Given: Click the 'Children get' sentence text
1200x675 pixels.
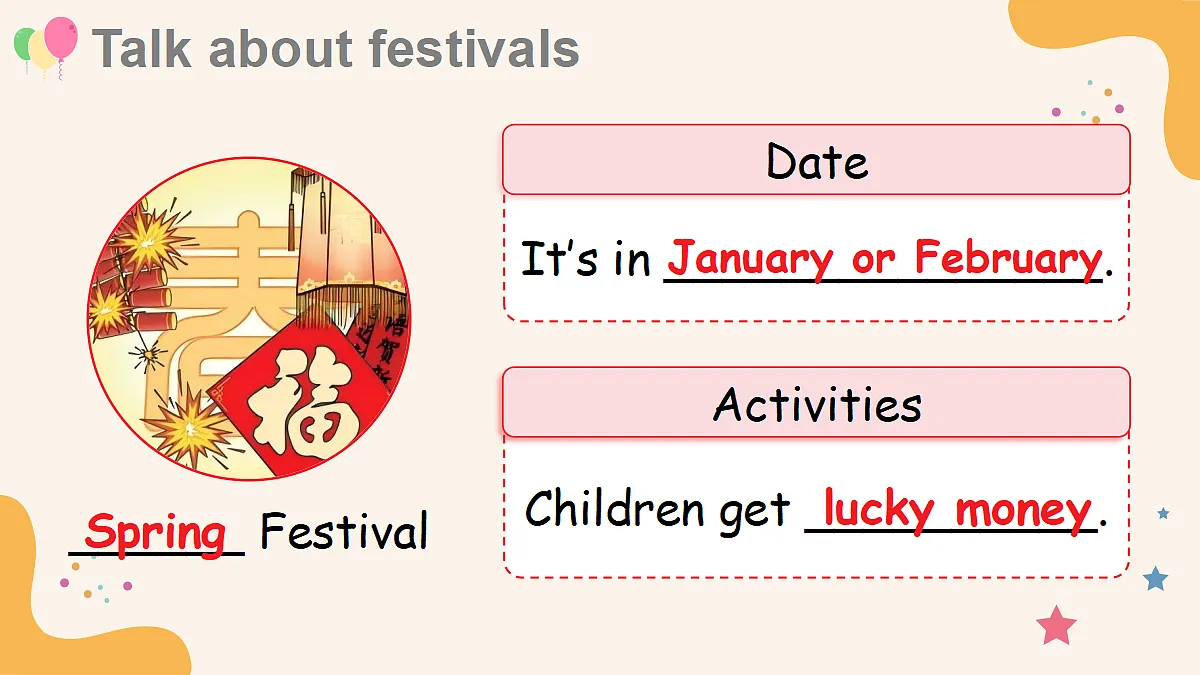Looking at the screenshot, I should pyautogui.click(x=658, y=510).
